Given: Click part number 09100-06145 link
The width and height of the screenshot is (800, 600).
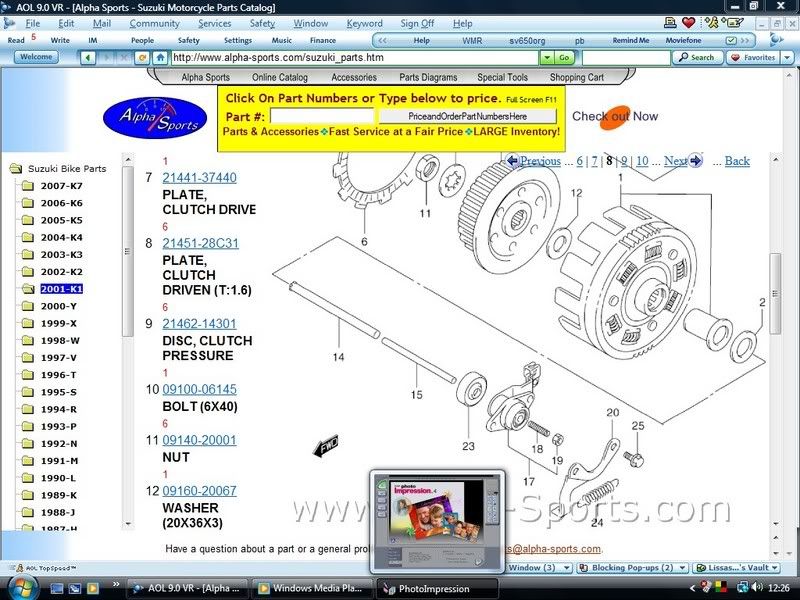Looking at the screenshot, I should 199,389.
